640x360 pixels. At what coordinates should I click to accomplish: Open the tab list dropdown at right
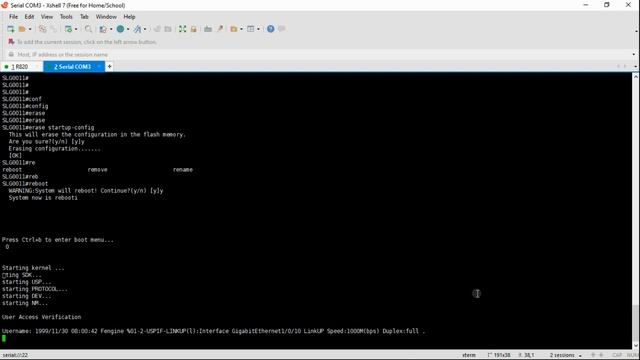[x=636, y=67]
